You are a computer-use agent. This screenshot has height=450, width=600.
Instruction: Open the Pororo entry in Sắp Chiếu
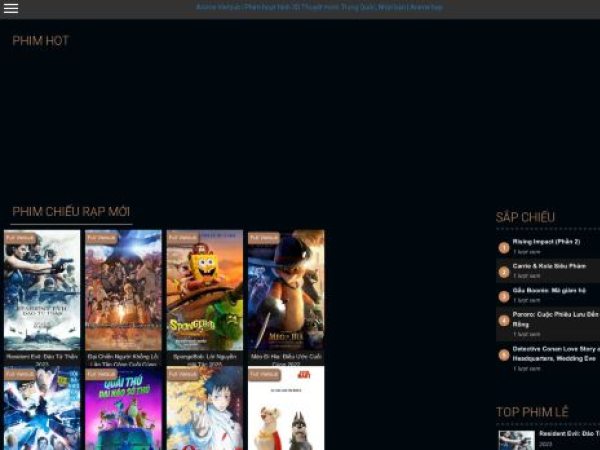tap(556, 319)
